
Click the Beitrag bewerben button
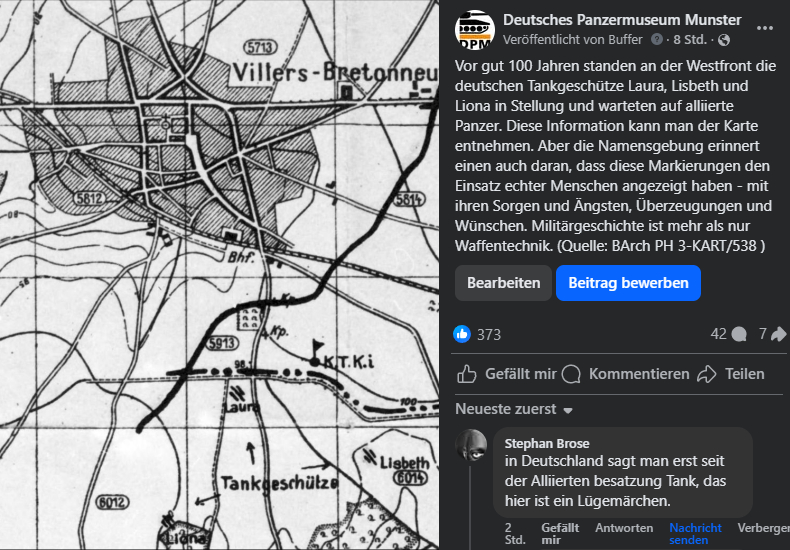click(x=628, y=283)
